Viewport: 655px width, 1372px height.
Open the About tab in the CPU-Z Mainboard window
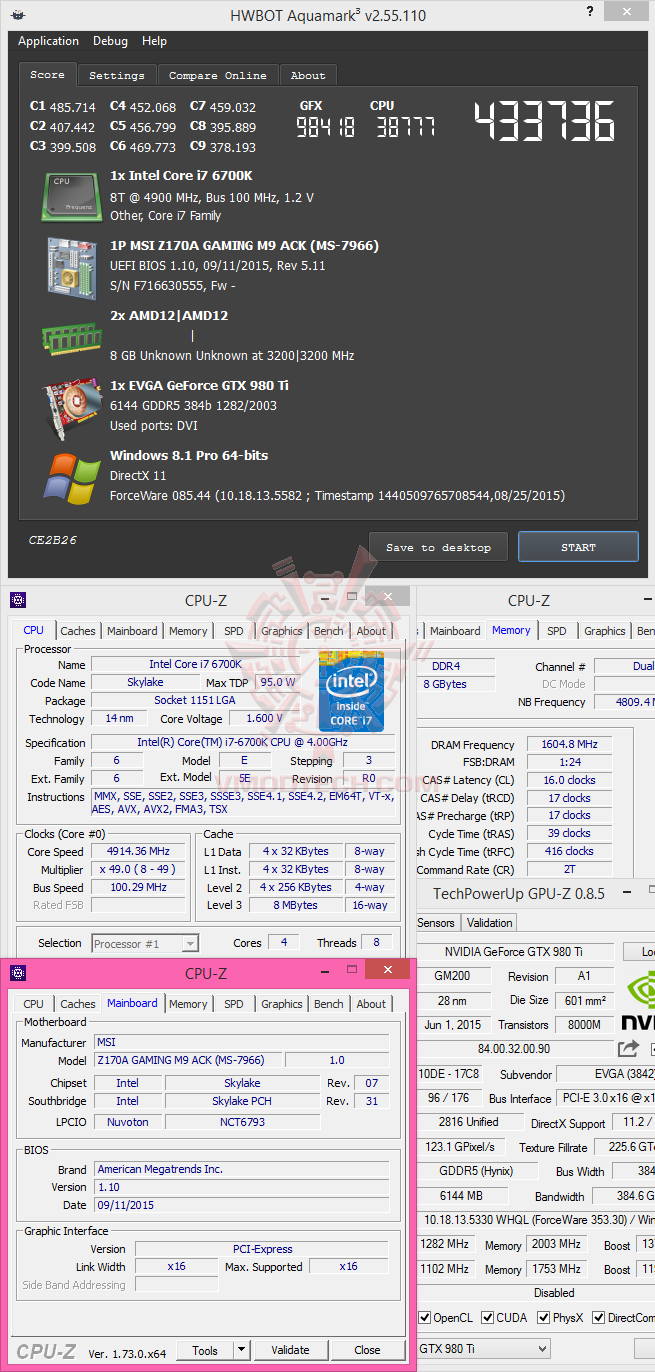pos(371,1004)
